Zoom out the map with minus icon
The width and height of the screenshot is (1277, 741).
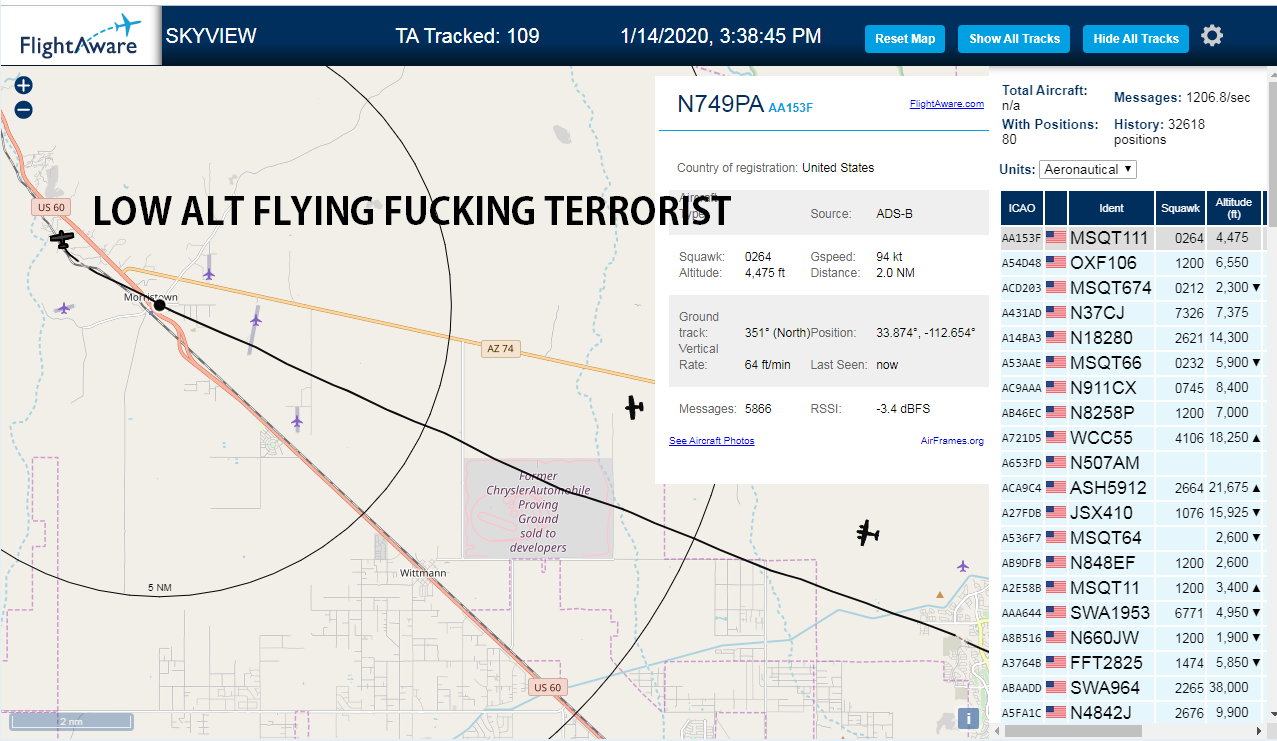point(24,110)
